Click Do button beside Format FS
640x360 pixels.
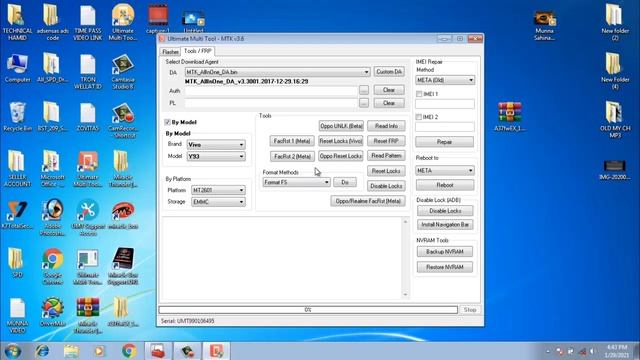[x=345, y=182]
